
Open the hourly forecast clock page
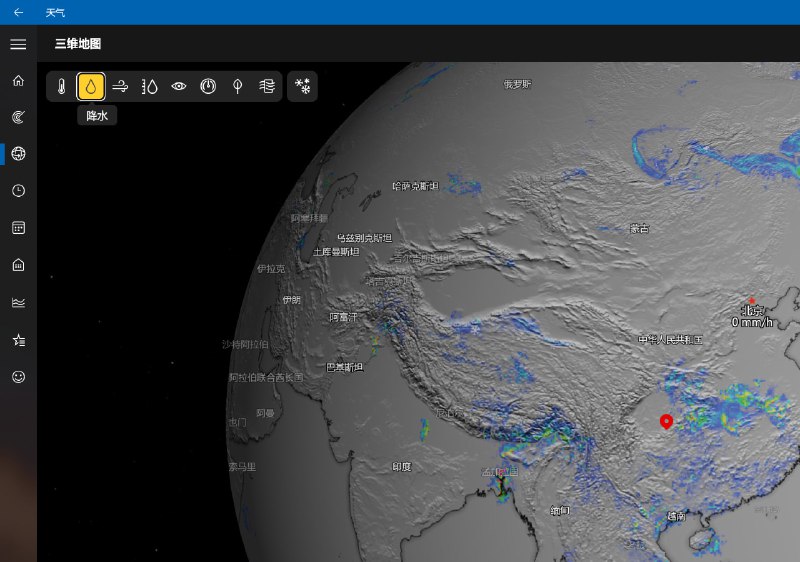(x=18, y=191)
